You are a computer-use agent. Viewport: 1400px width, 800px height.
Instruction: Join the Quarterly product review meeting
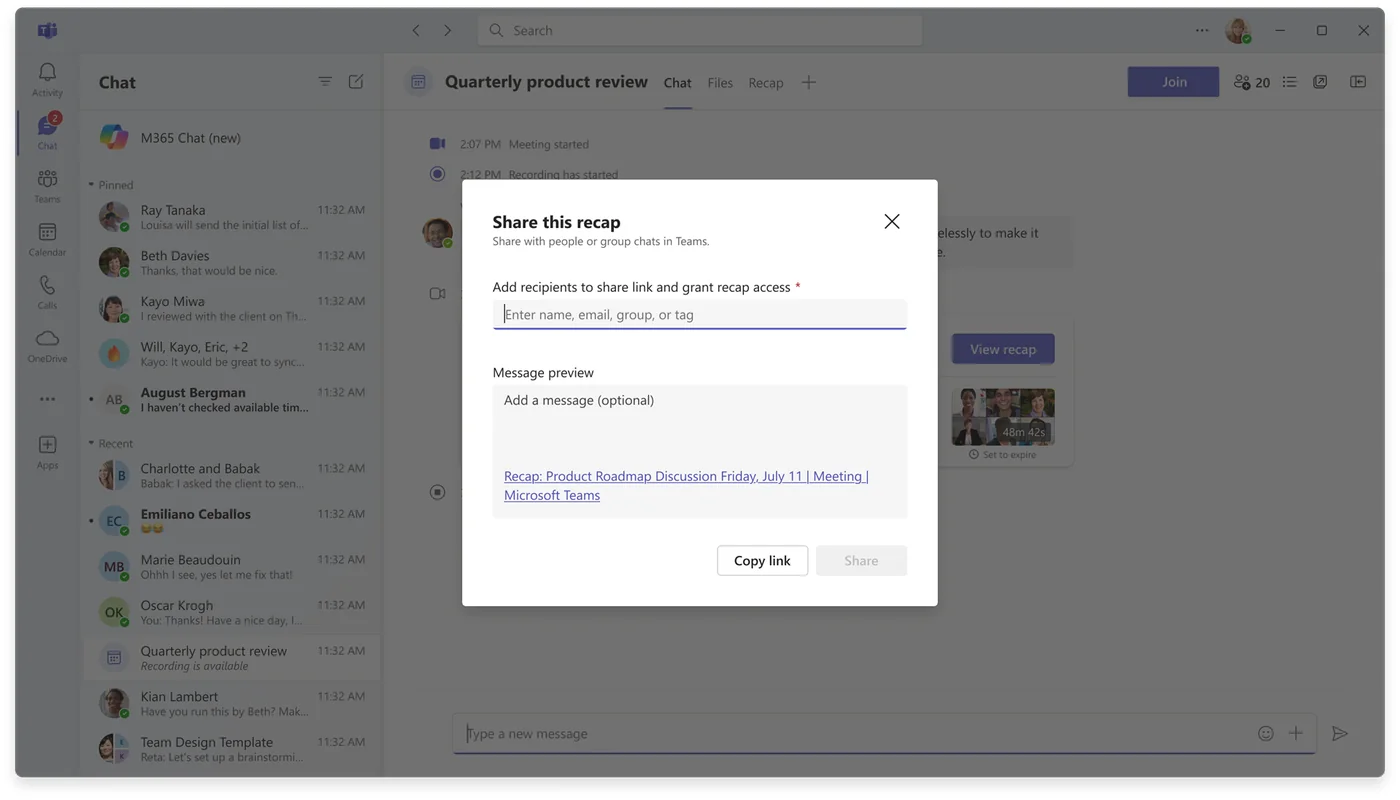[x=1173, y=82]
